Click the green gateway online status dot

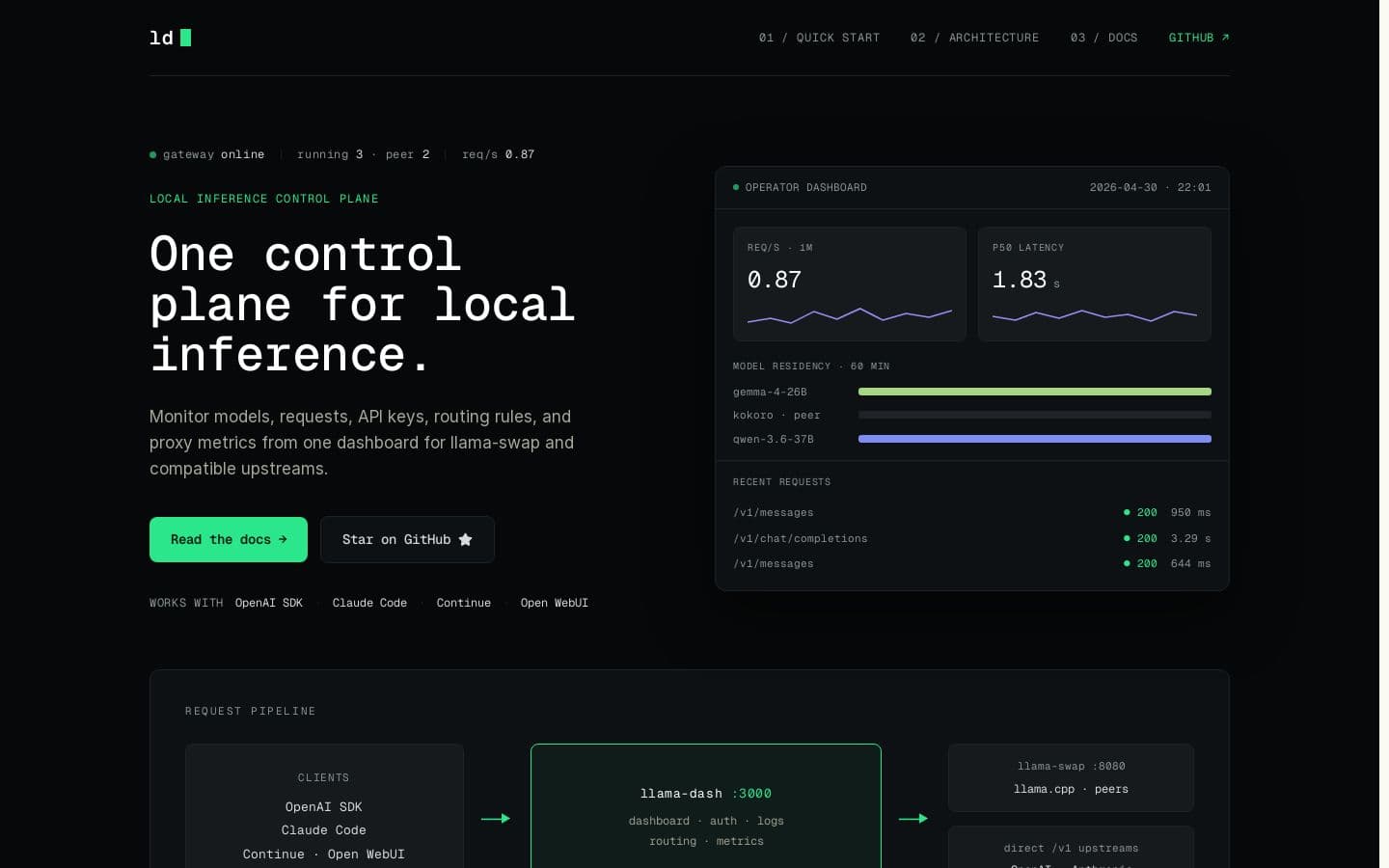click(x=152, y=154)
